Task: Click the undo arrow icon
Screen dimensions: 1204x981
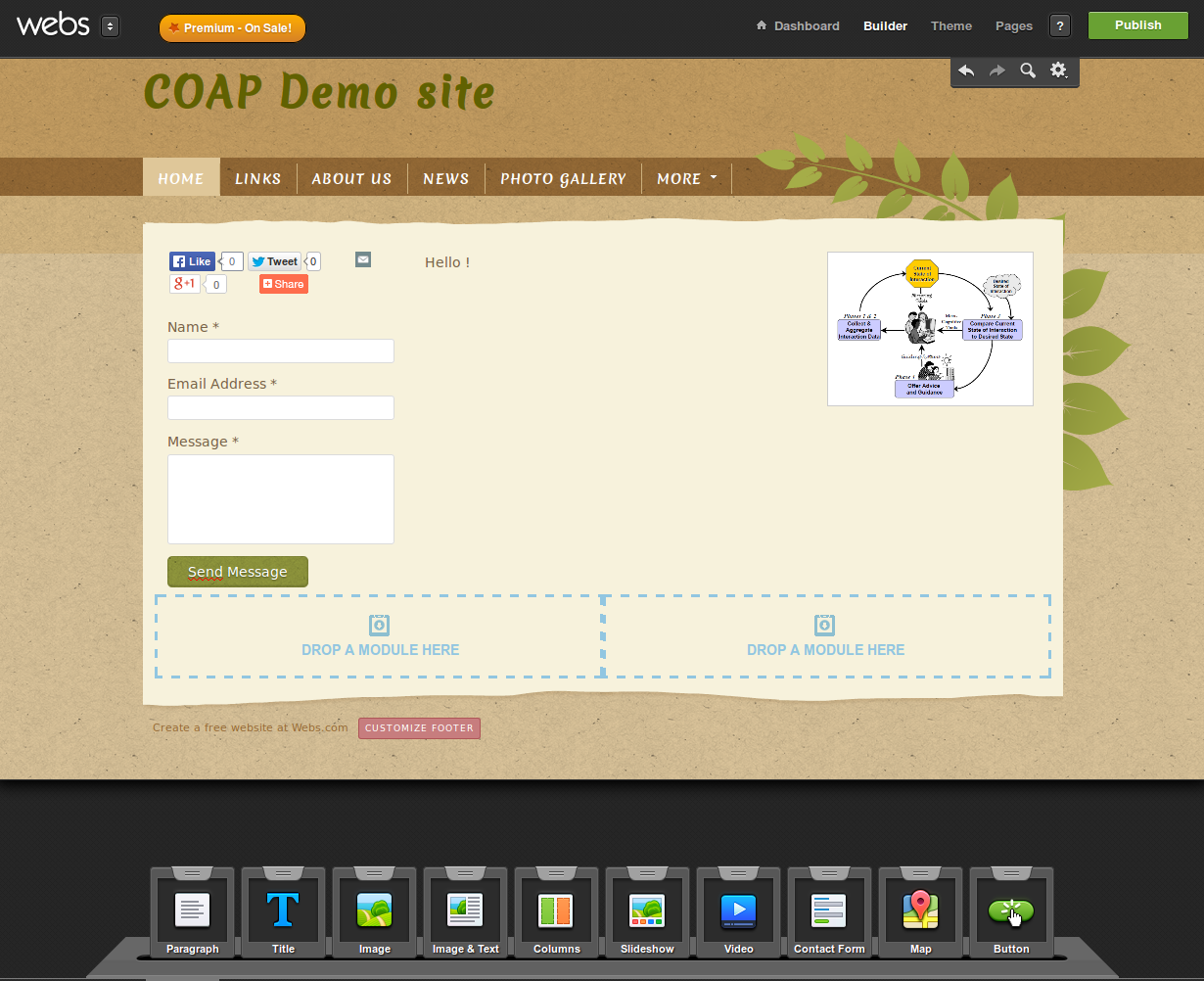Action: click(x=966, y=70)
